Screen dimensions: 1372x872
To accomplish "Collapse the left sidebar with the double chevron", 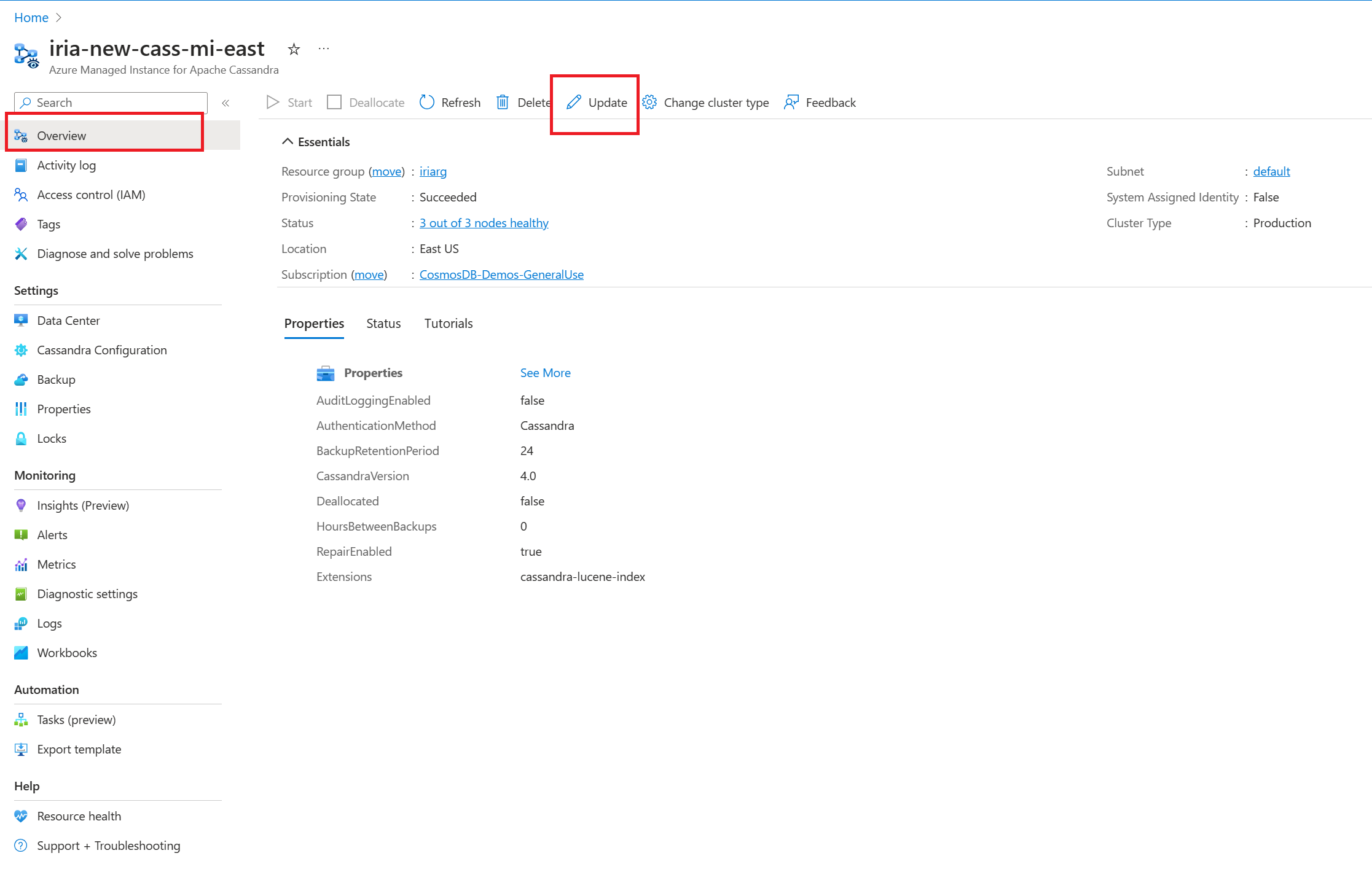I will click(x=225, y=103).
